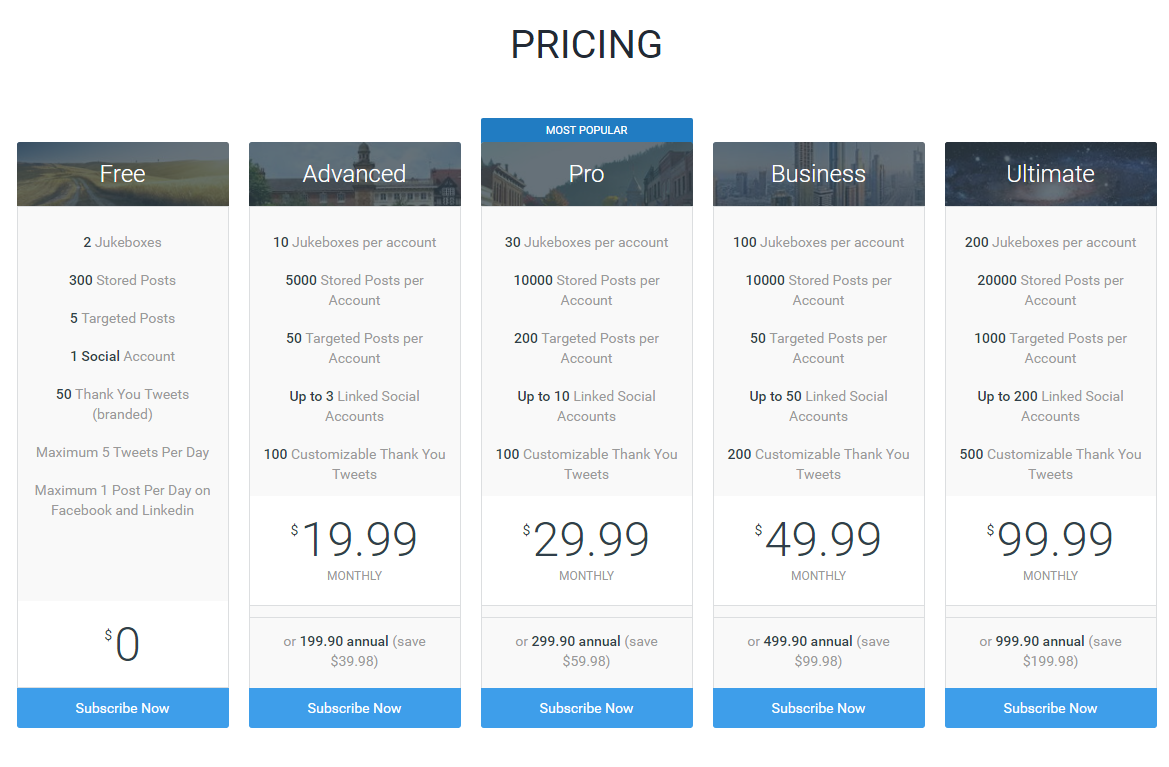Click the $19.99 monthly price
This screenshot has width=1169, height=767.
click(x=354, y=540)
